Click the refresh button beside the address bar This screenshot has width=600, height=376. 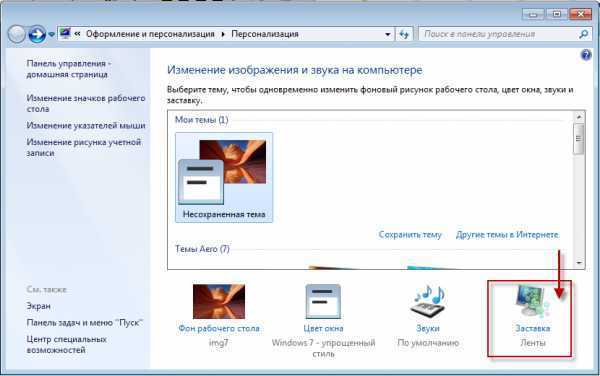tap(404, 34)
